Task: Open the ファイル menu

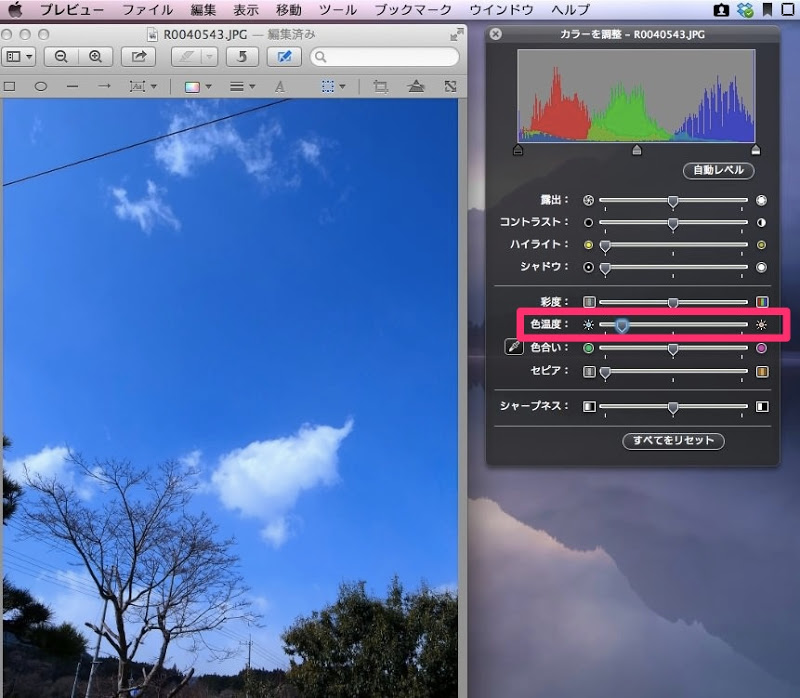Action: pyautogui.click(x=147, y=10)
